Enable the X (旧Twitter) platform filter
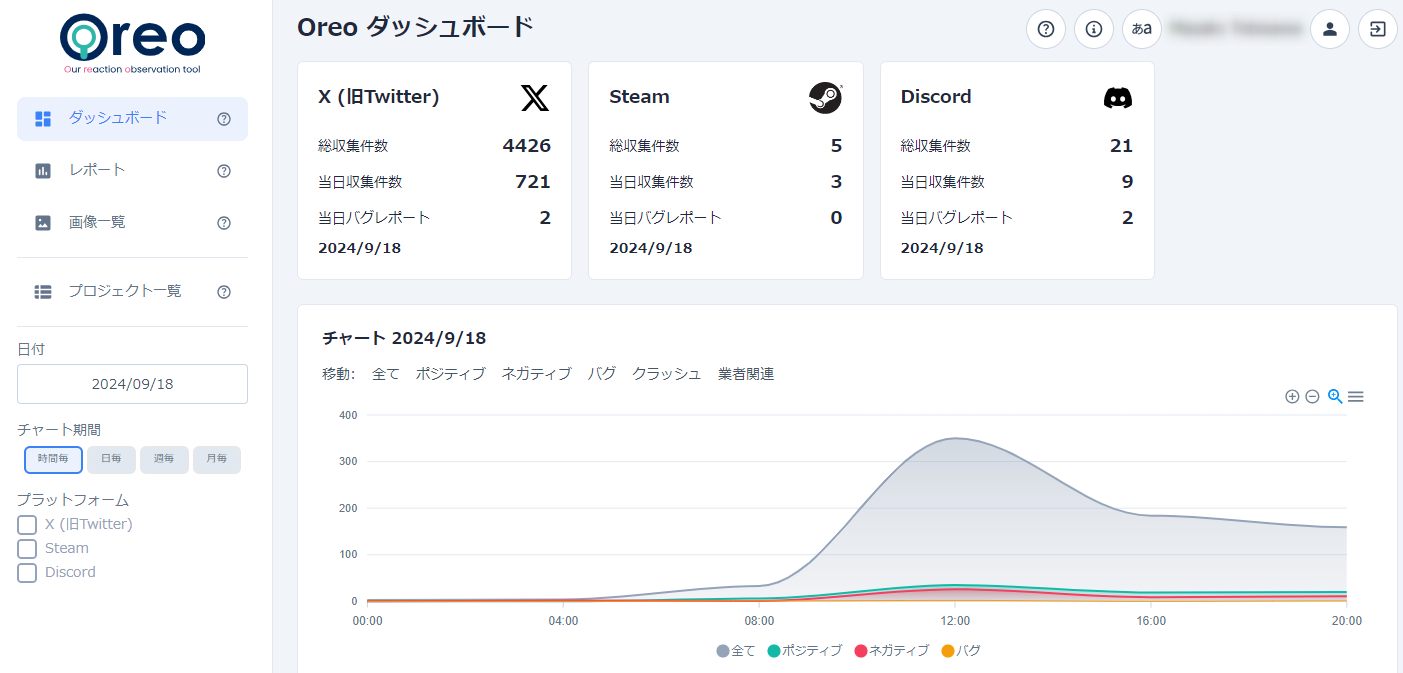The height and width of the screenshot is (673, 1403). coord(25,523)
